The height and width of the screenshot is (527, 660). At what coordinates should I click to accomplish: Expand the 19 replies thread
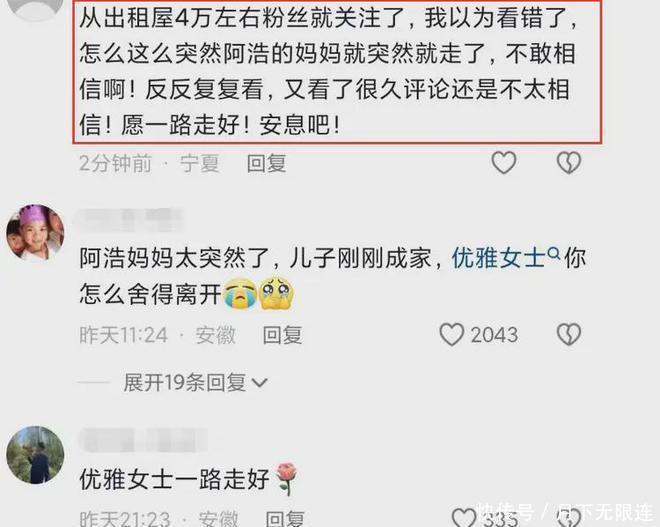tap(184, 383)
